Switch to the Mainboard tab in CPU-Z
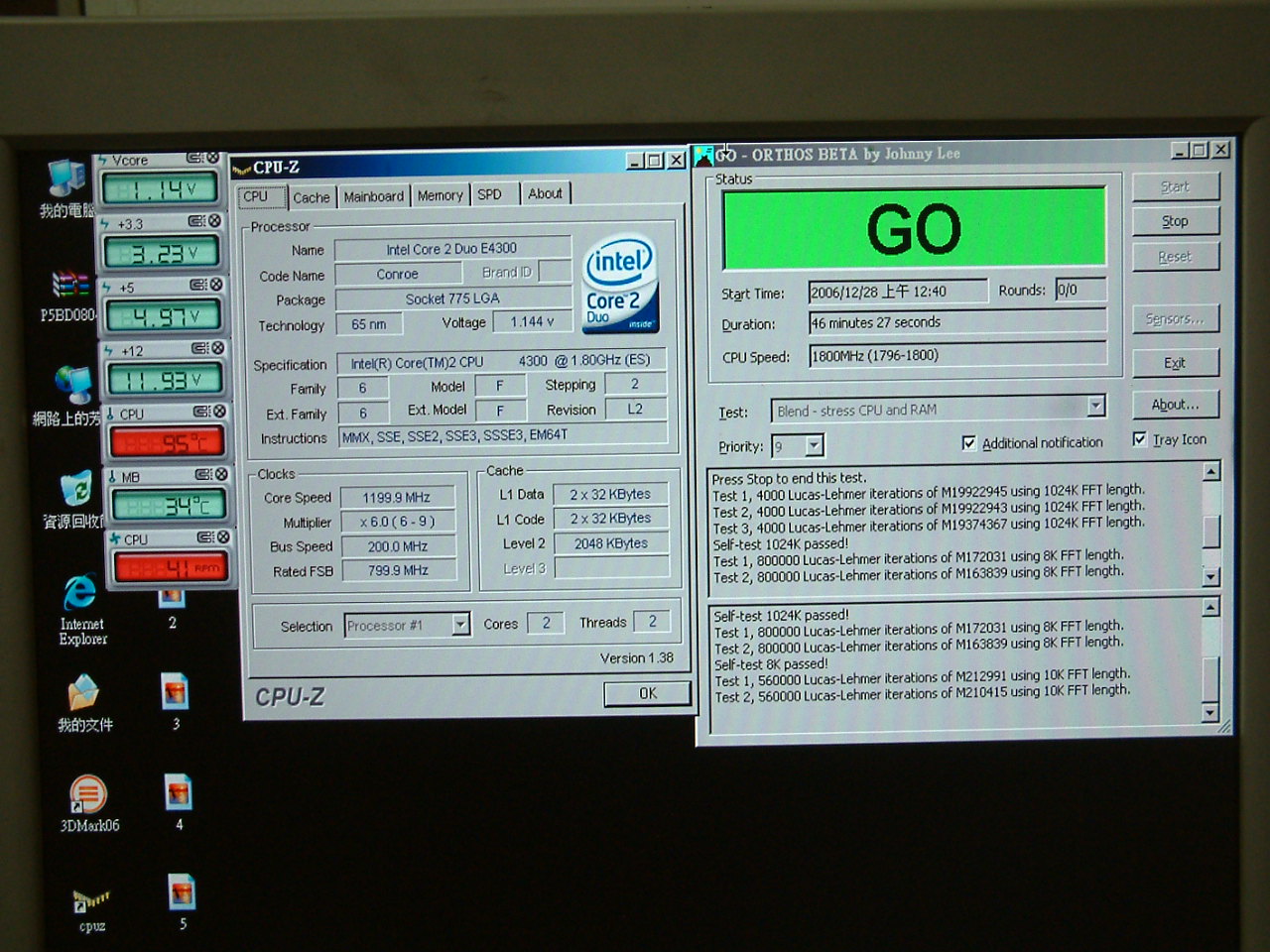The height and width of the screenshot is (952, 1270). (x=373, y=196)
